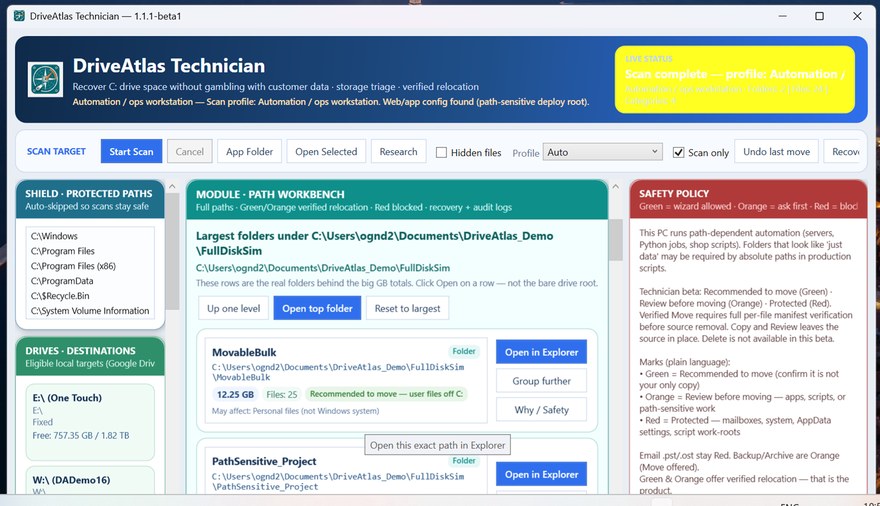Click Group further for MovableBulk
Viewport: 880px width, 506px height.
(x=542, y=381)
